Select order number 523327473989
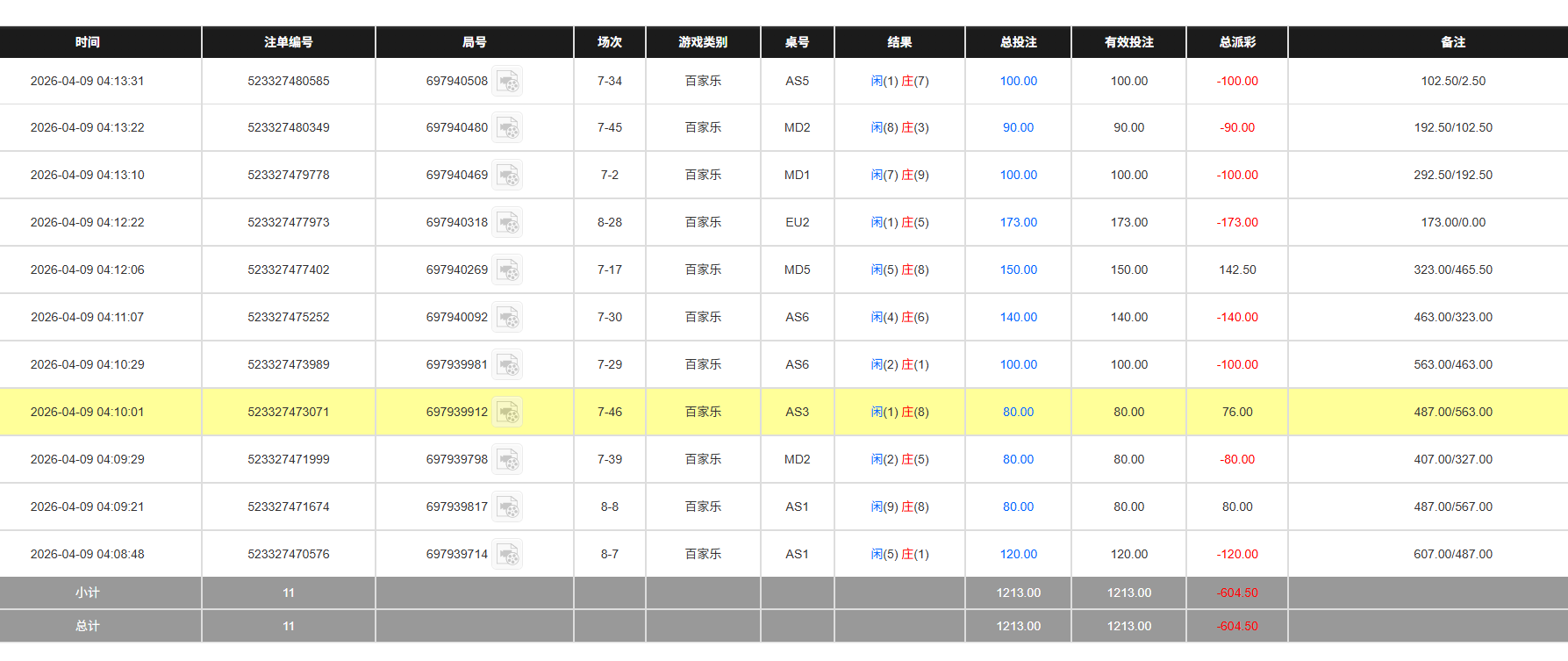This screenshot has width=1568, height=661. (289, 365)
